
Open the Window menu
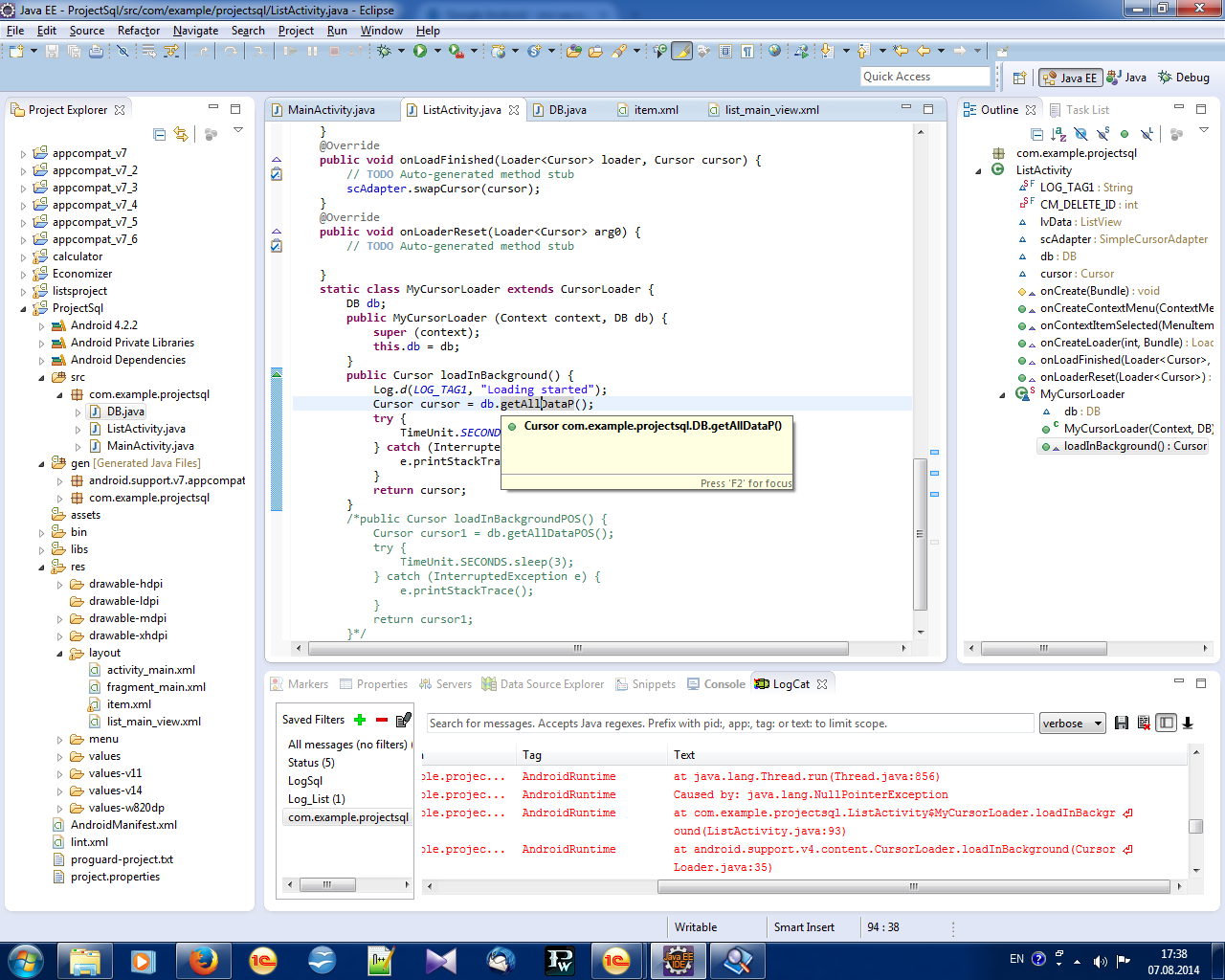pyautogui.click(x=381, y=30)
